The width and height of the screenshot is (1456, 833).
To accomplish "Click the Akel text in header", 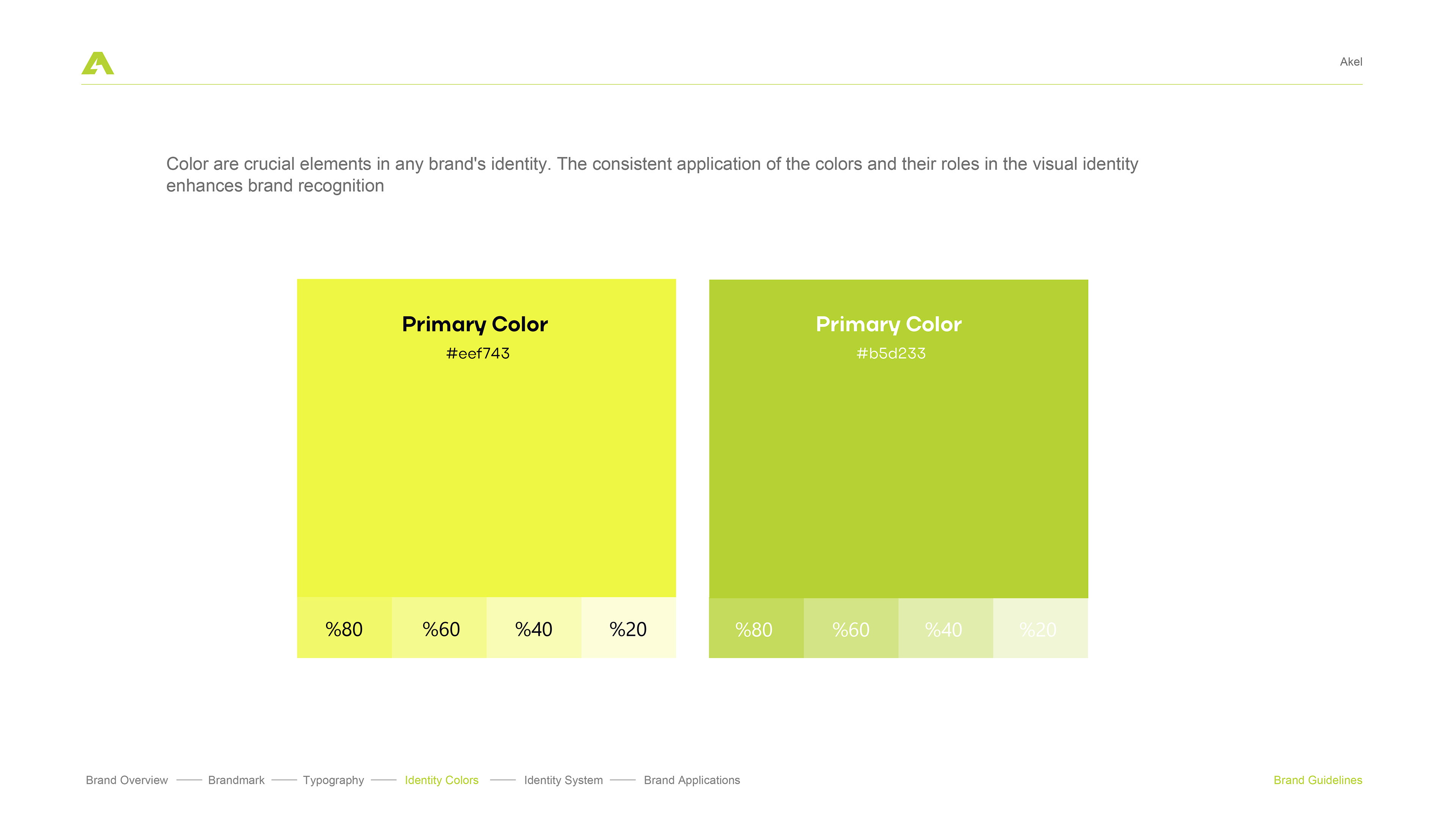I will pos(1350,62).
